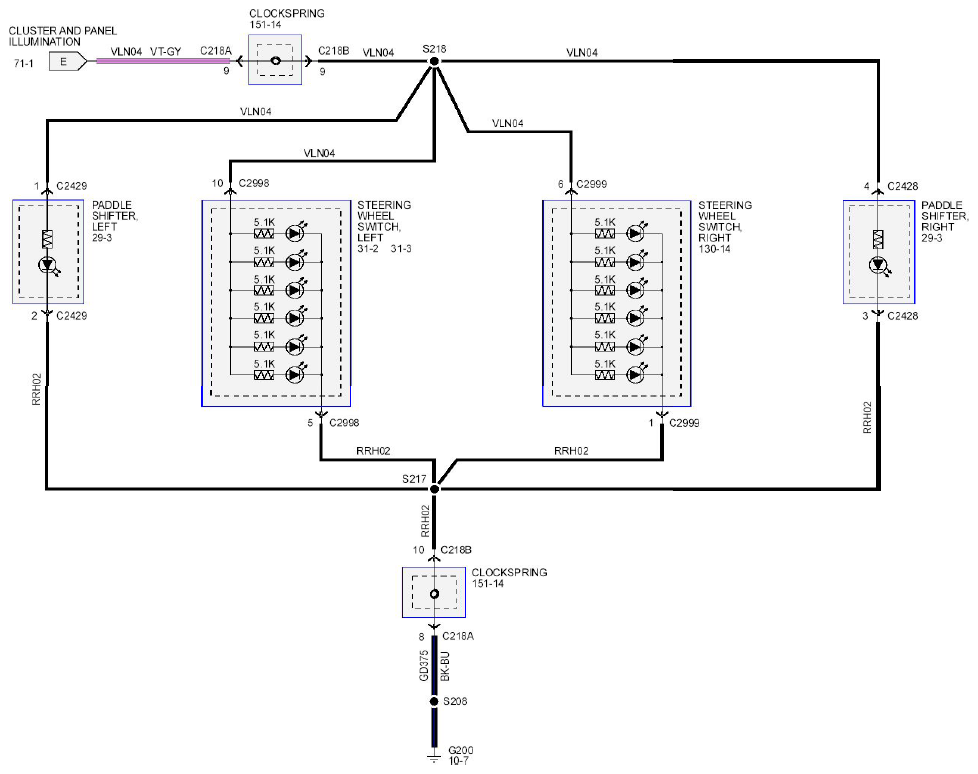Image resolution: width=978 pixels, height=774 pixels.
Task: Click the "10-7" reference below G200
Action: coord(458,761)
